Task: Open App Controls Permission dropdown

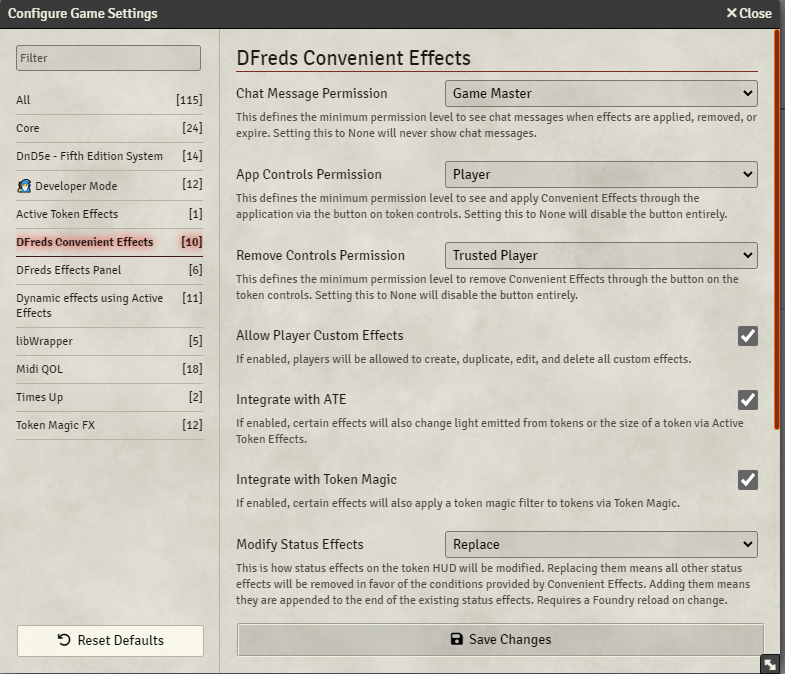Action: (601, 175)
